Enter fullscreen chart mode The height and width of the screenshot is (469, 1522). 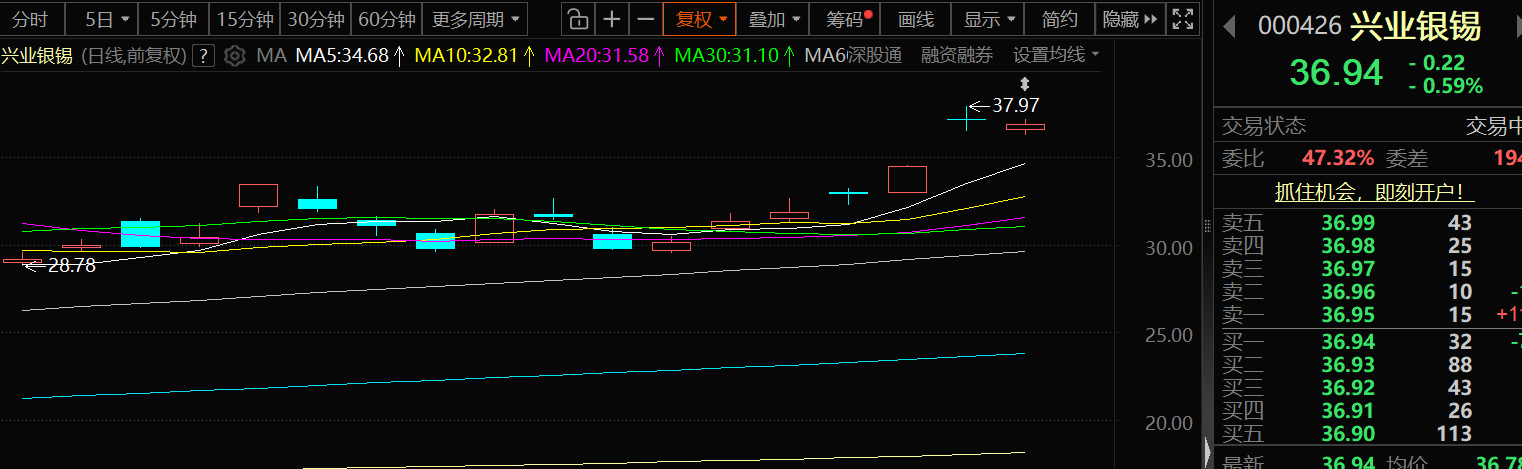click(1182, 19)
